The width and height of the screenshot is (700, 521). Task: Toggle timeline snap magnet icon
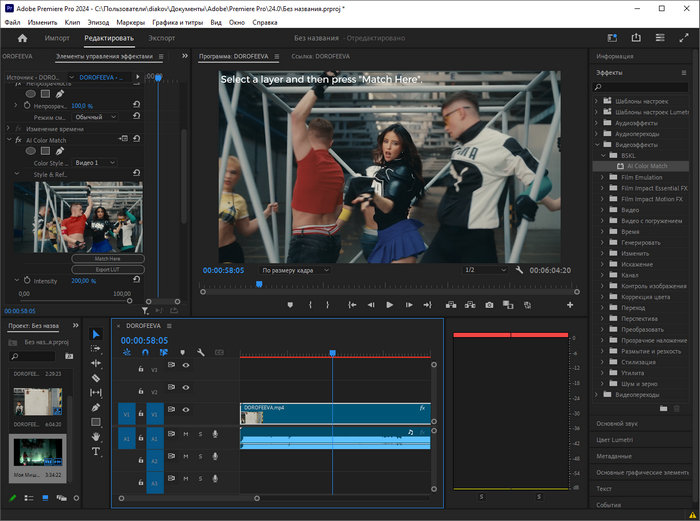click(x=145, y=352)
